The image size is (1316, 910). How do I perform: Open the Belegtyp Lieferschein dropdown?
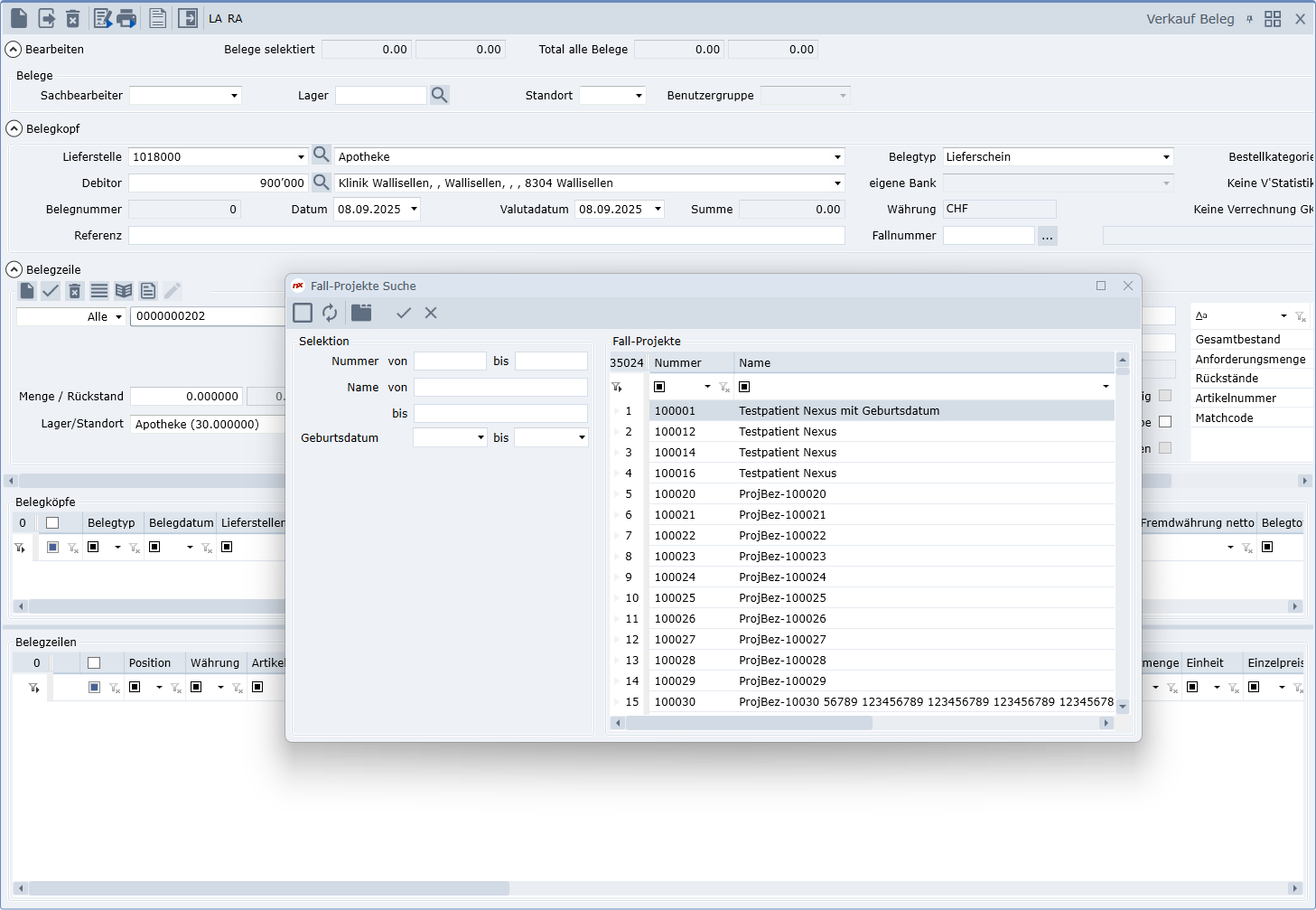(x=1165, y=157)
